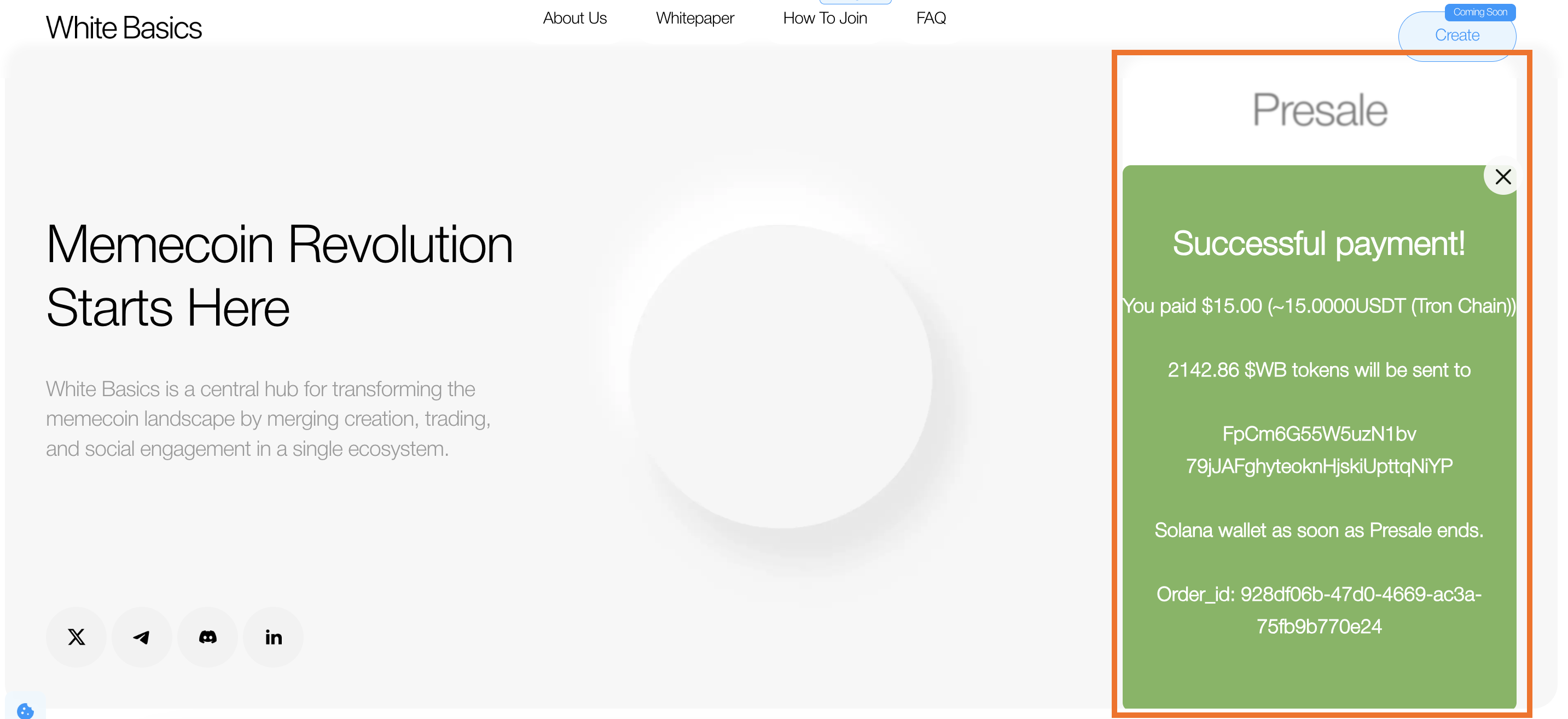This screenshot has width=1568, height=719.
Task: Click the Successful payment! title
Action: [1319, 243]
